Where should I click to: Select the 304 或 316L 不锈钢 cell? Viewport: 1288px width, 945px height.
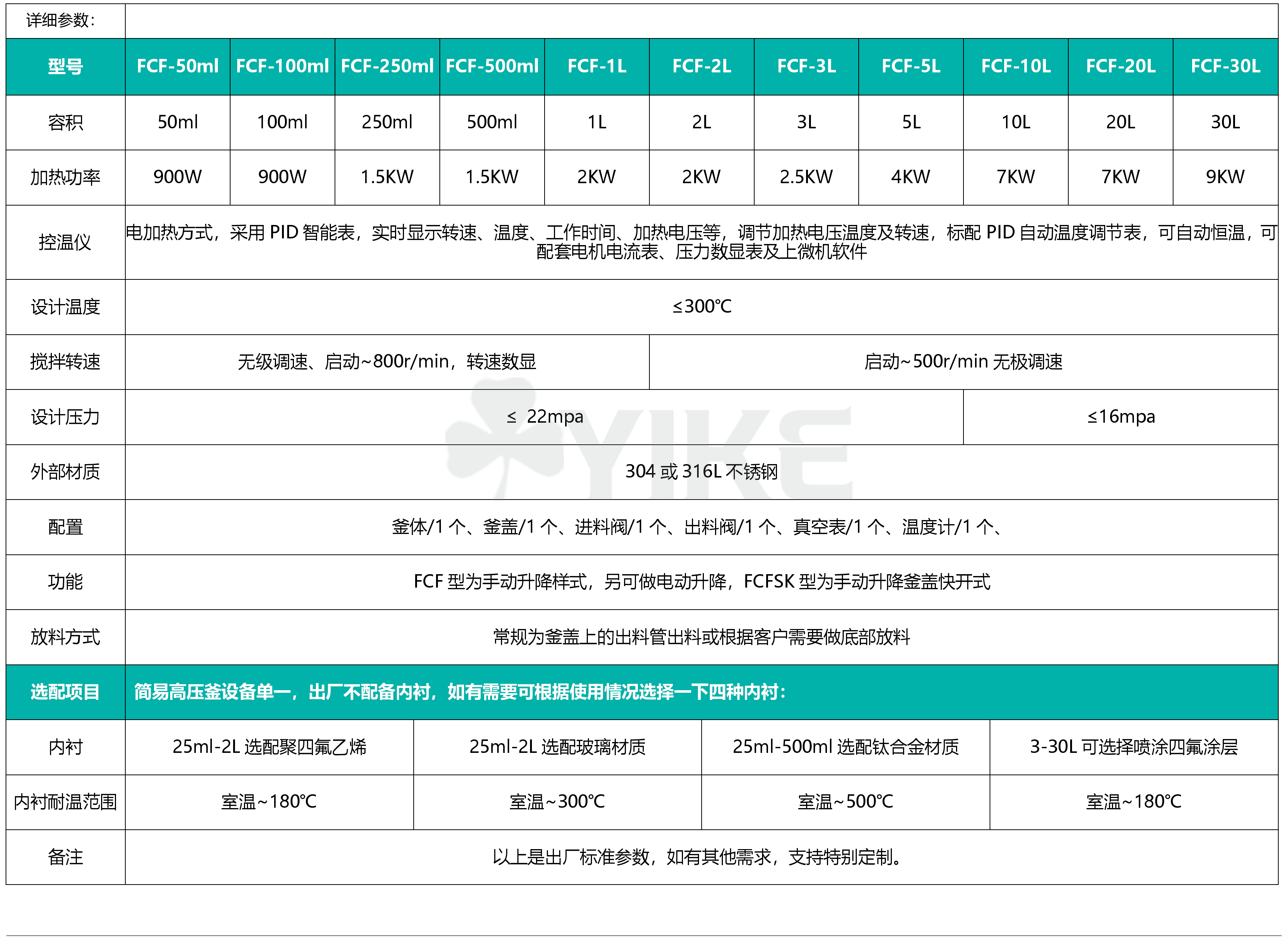click(x=701, y=472)
